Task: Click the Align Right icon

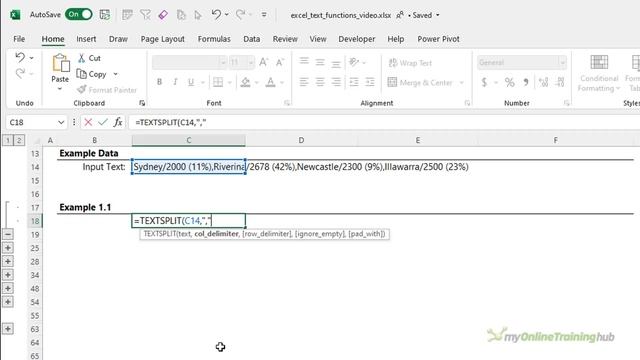Action: pyautogui.click(x=336, y=82)
